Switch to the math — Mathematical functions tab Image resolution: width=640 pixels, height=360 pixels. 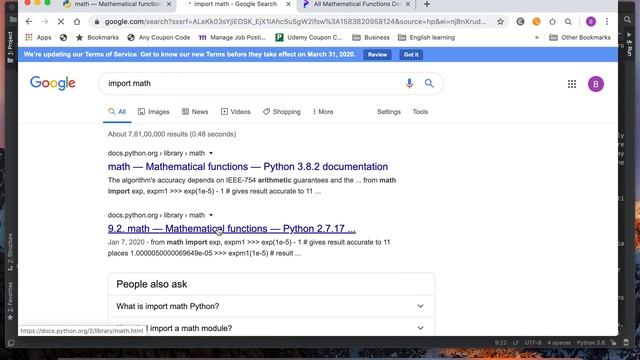pyautogui.click(x=117, y=4)
